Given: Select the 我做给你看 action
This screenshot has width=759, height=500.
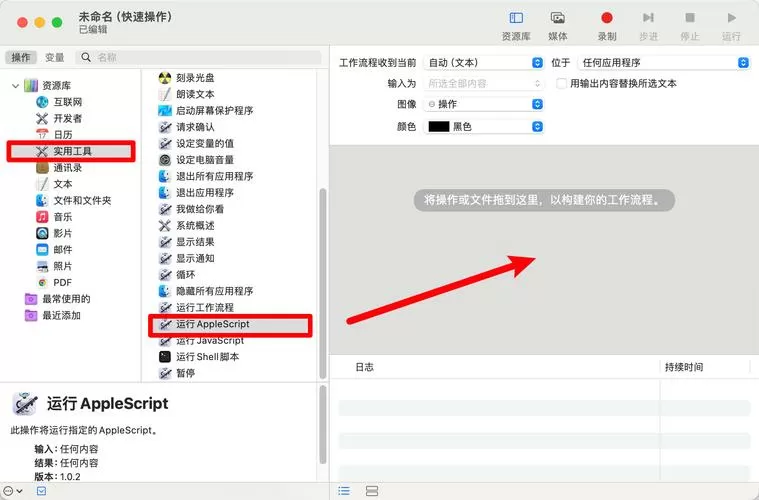Looking at the screenshot, I should (191, 209).
